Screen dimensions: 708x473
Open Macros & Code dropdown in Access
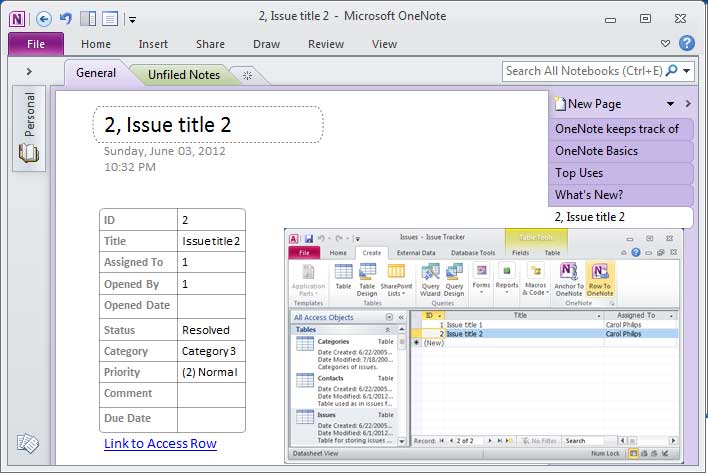point(536,280)
